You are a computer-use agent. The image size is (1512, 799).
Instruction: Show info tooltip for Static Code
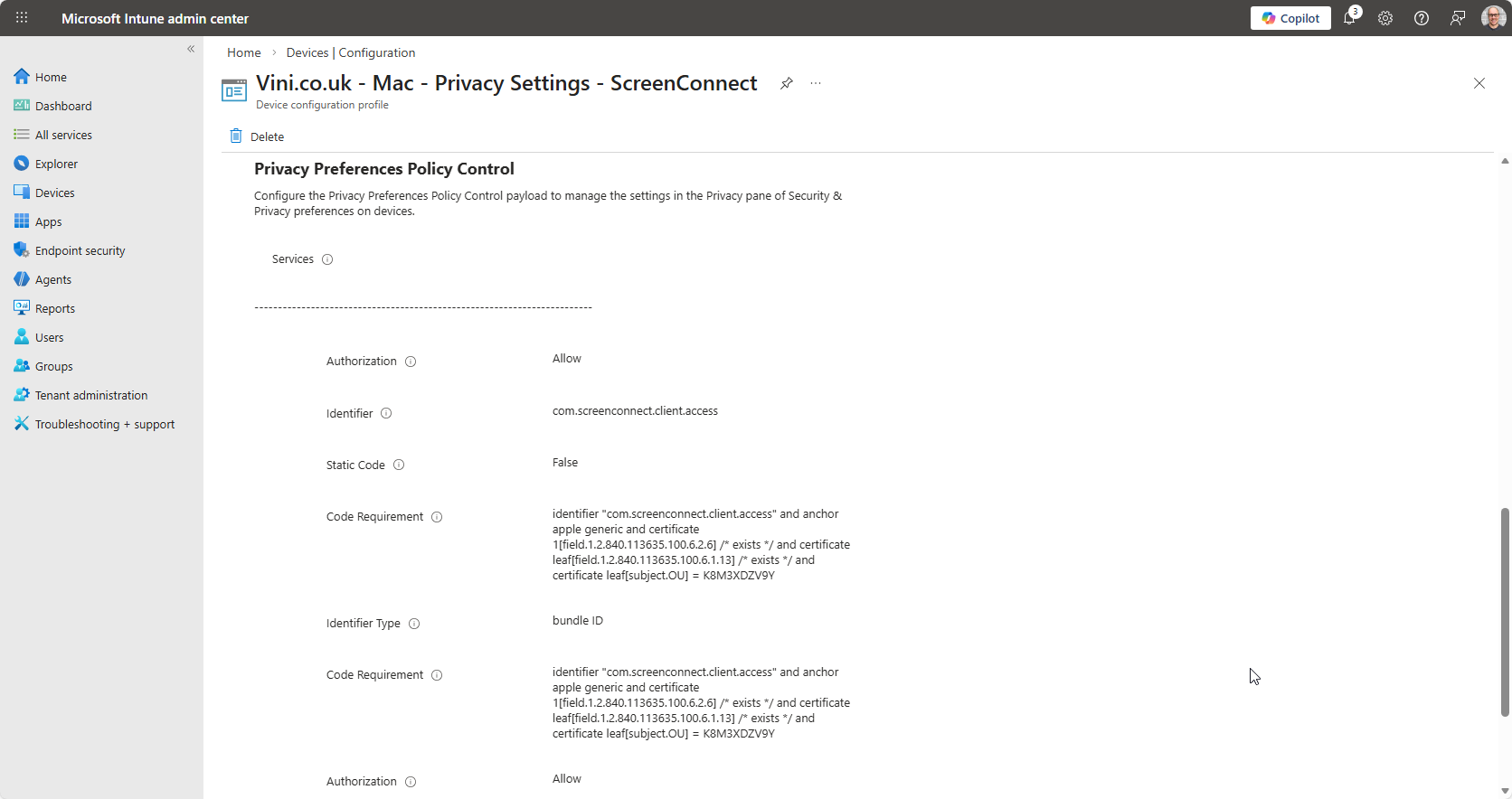[x=399, y=465]
